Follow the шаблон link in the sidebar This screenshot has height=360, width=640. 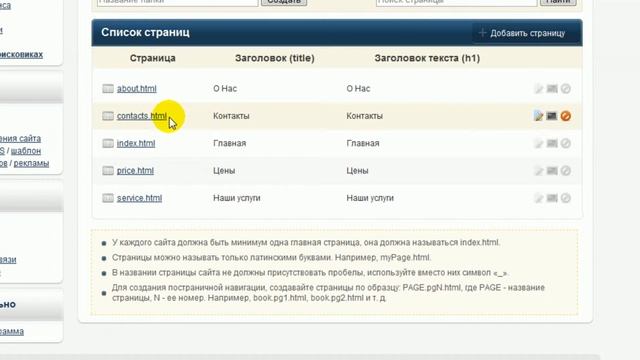(26, 151)
